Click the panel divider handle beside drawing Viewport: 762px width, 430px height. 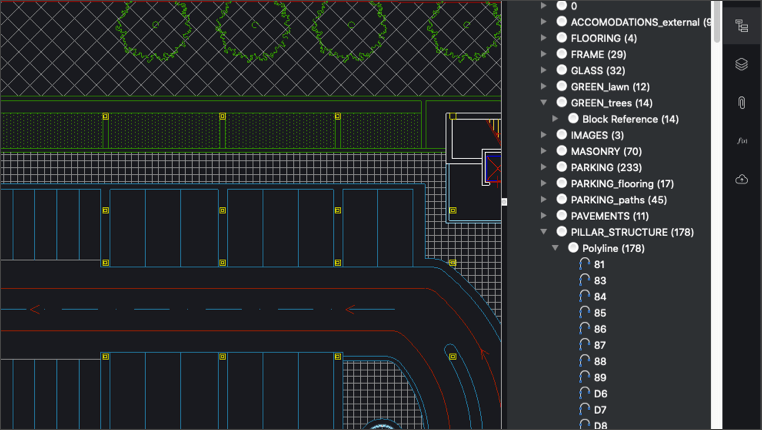coord(504,202)
